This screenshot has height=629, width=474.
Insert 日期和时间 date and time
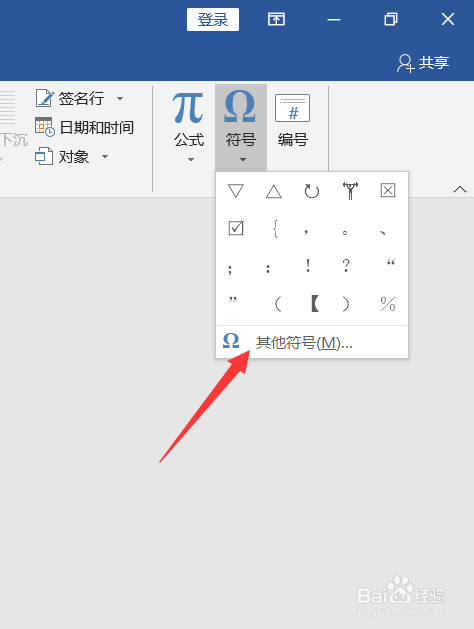pyautogui.click(x=85, y=128)
